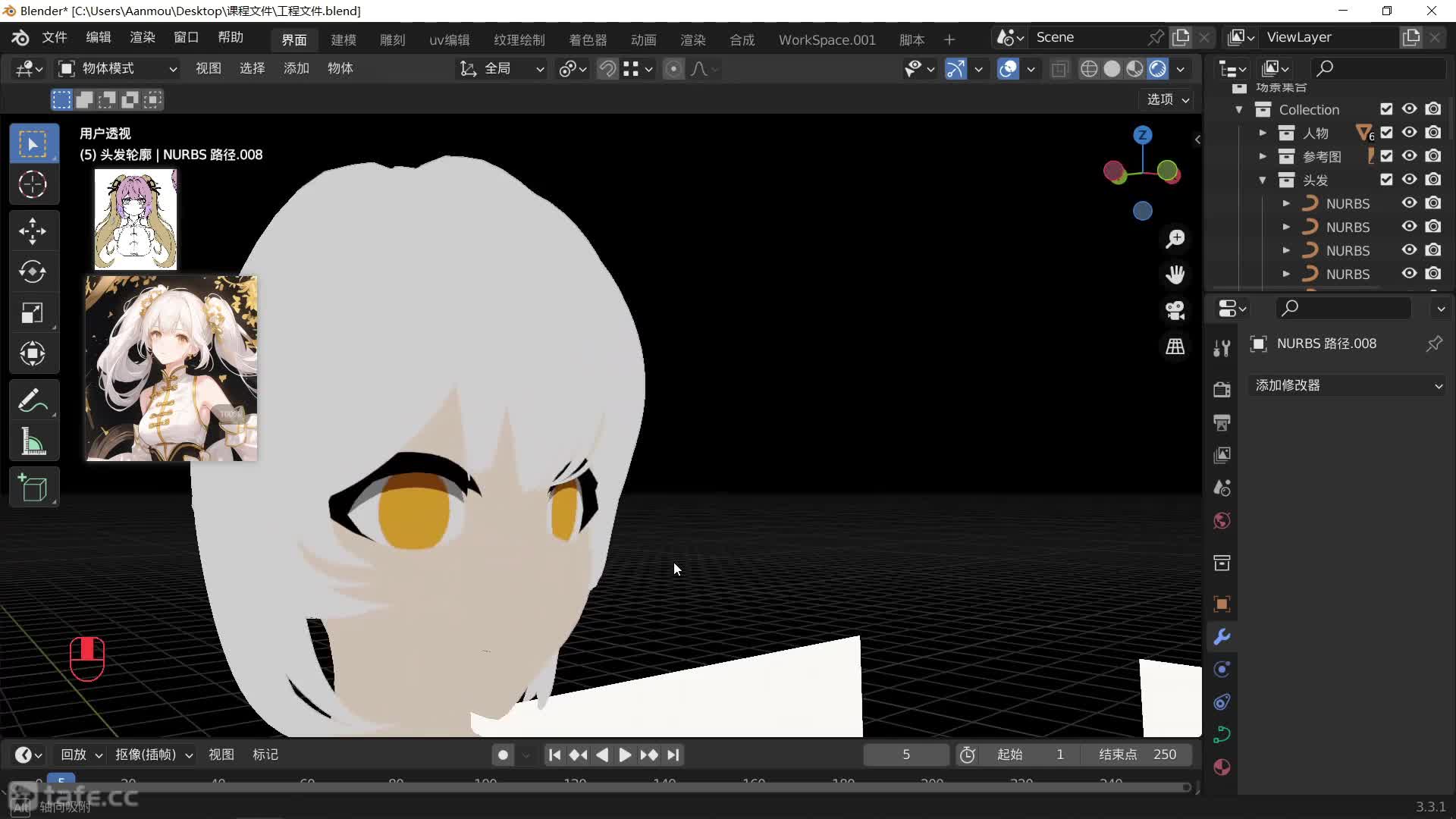Open the 添加修改器 dropdown
The height and width of the screenshot is (819, 1456).
(x=1347, y=386)
